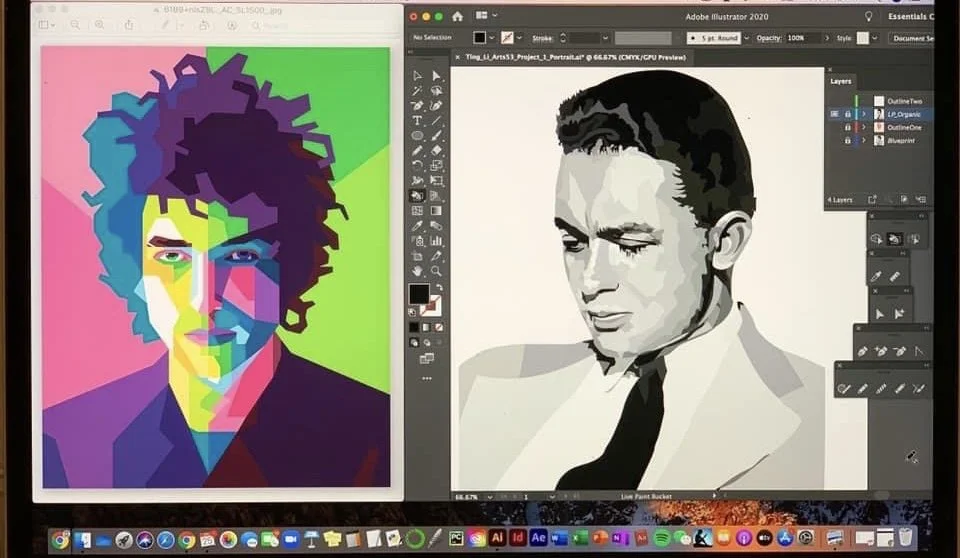Viewport: 960px width, 558px height.
Task: Select the Scale tool
Action: tap(436, 165)
